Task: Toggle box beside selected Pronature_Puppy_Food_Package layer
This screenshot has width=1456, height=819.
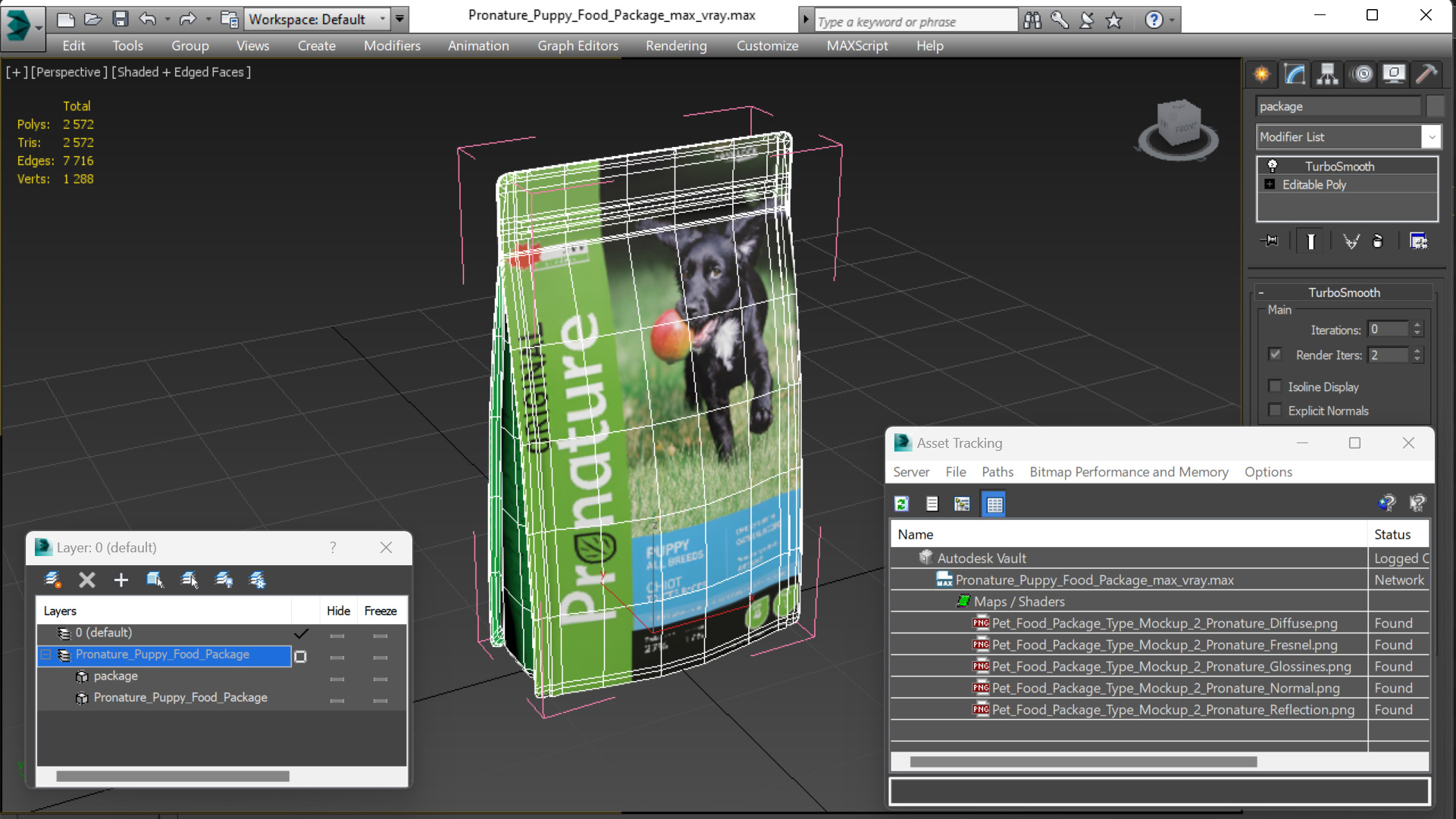Action: point(300,657)
